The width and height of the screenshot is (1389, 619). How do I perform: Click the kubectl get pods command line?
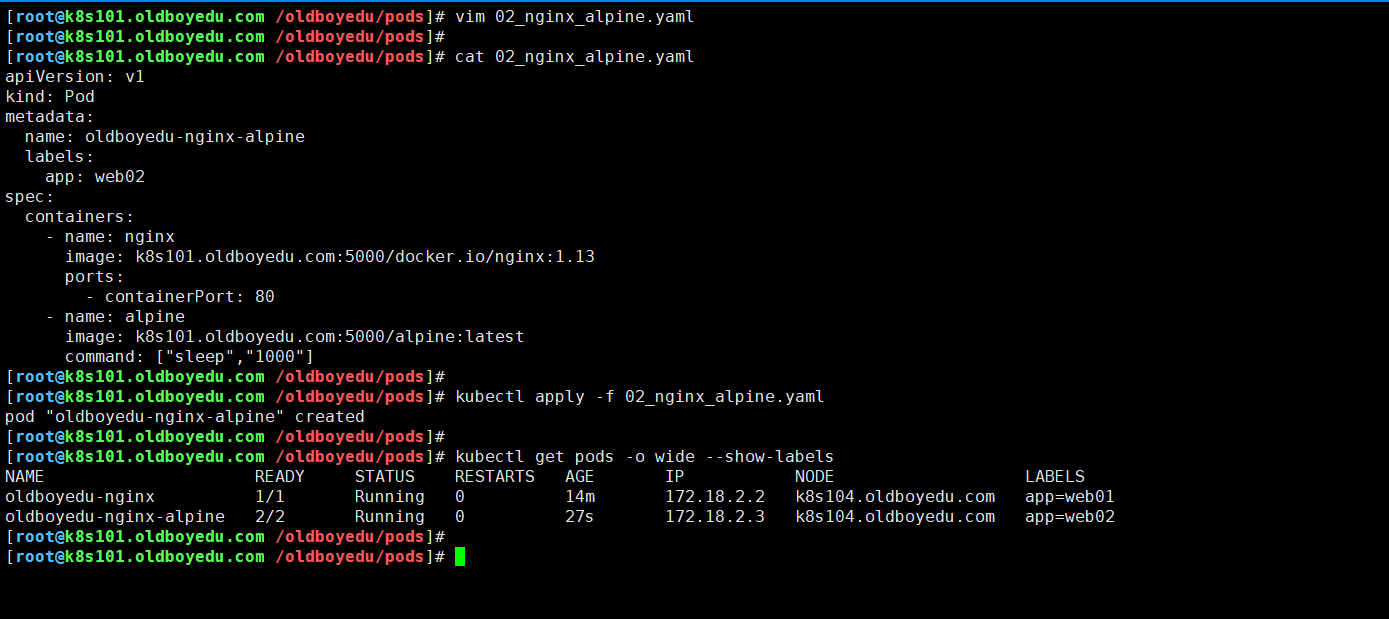click(644, 456)
